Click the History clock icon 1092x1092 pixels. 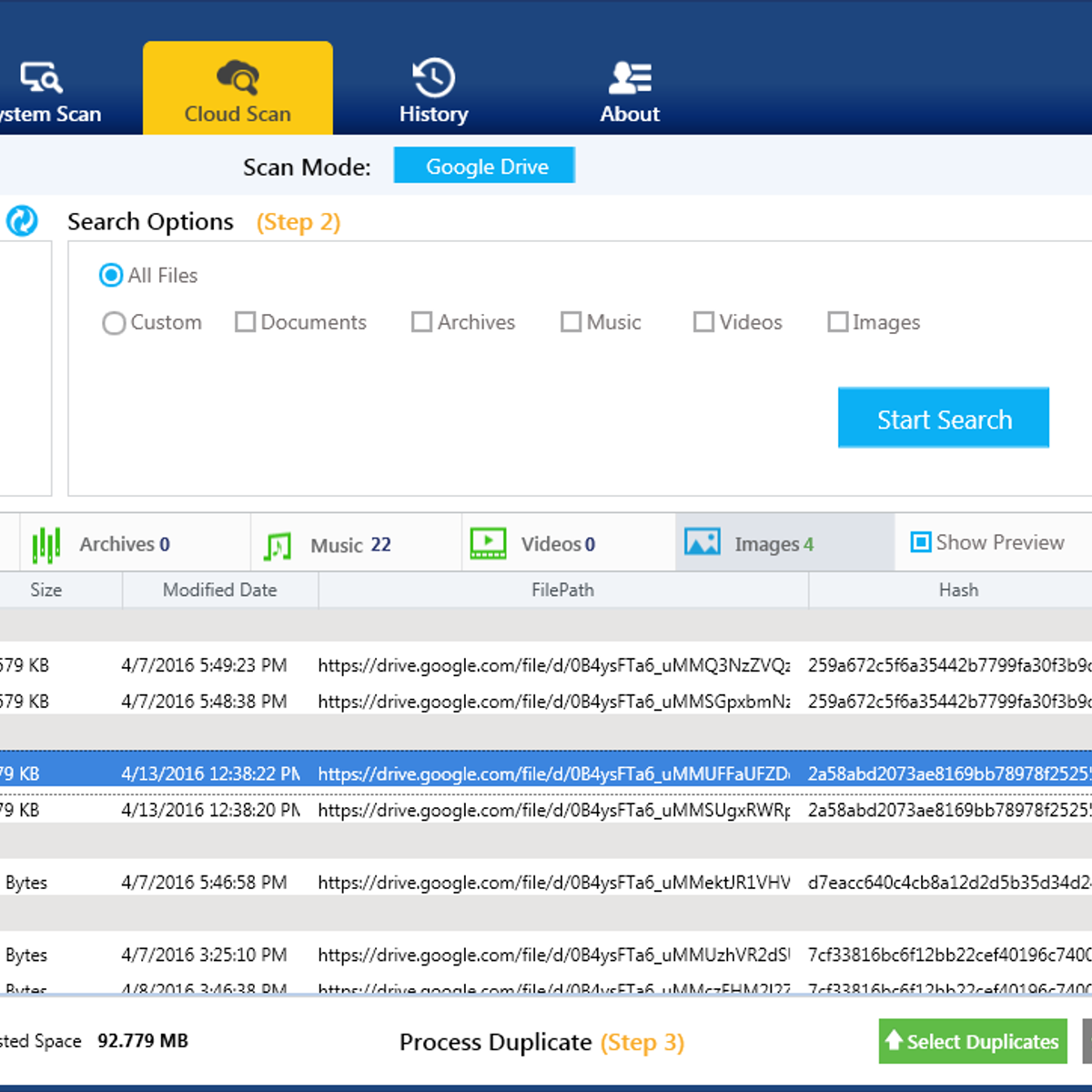click(433, 78)
